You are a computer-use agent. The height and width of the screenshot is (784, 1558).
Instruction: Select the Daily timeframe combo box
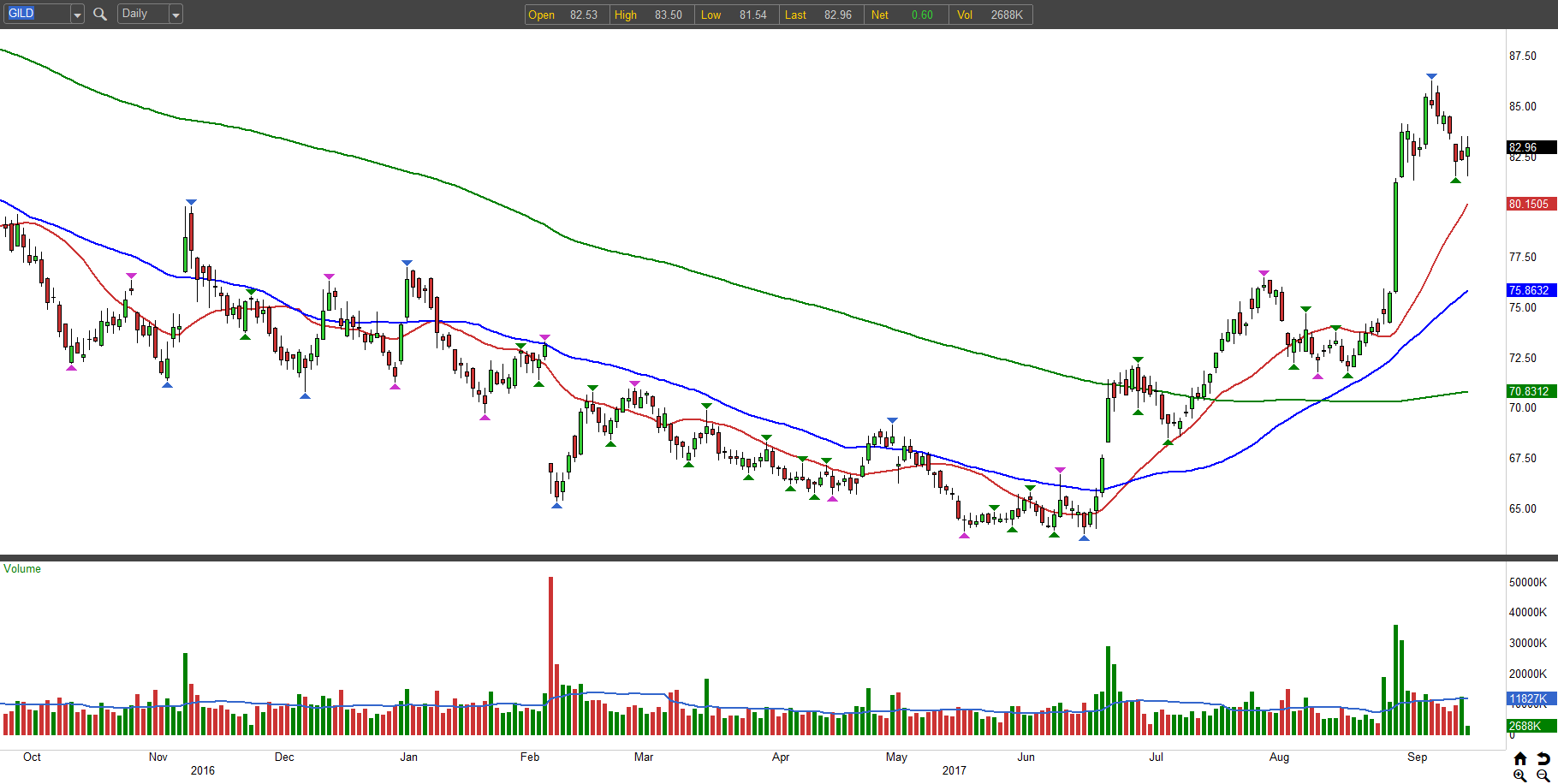point(150,15)
